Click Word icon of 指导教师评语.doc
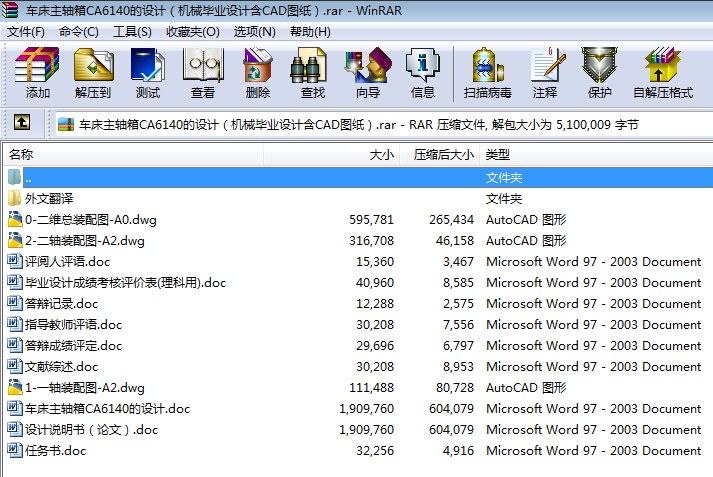 pos(15,324)
